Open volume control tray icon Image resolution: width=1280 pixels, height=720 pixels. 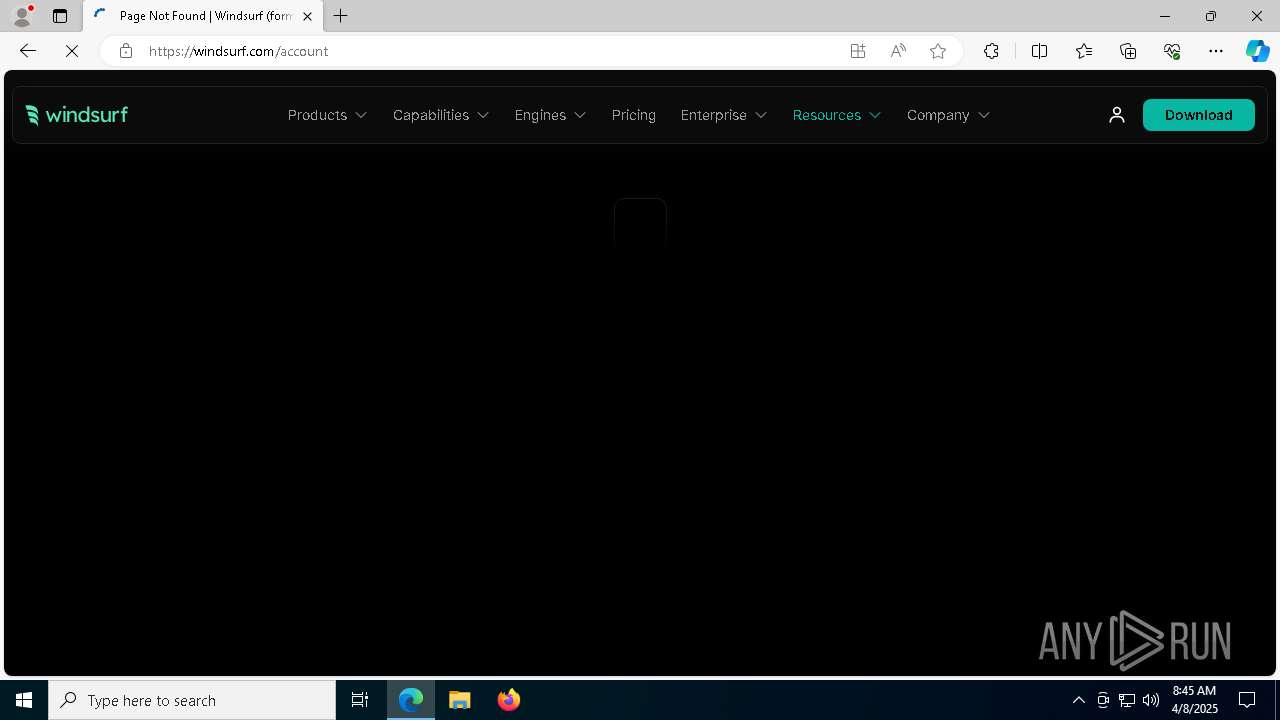coord(1151,700)
